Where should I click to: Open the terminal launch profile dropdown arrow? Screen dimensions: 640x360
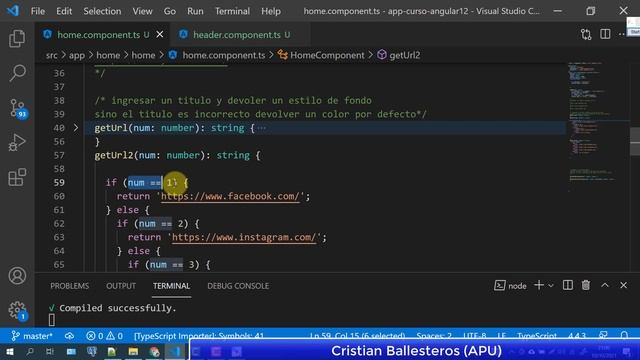(551, 286)
